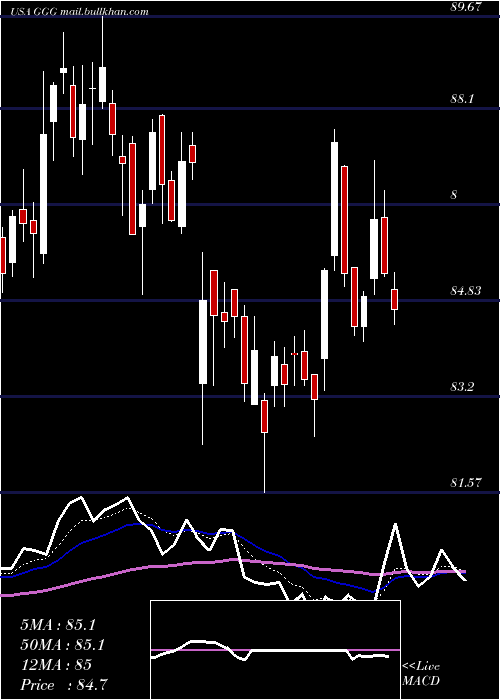Click the '<<Live MACD' label
Screen dimensions: 500x700
[x=421, y=673]
